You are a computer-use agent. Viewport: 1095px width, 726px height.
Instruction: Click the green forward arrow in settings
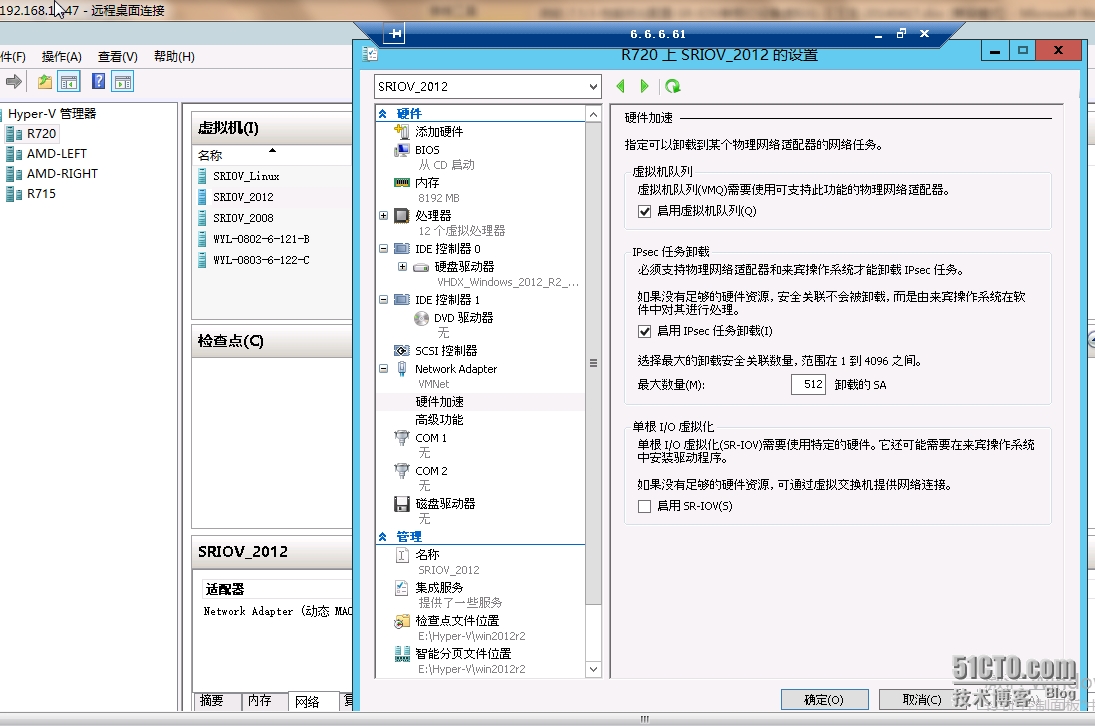point(644,87)
